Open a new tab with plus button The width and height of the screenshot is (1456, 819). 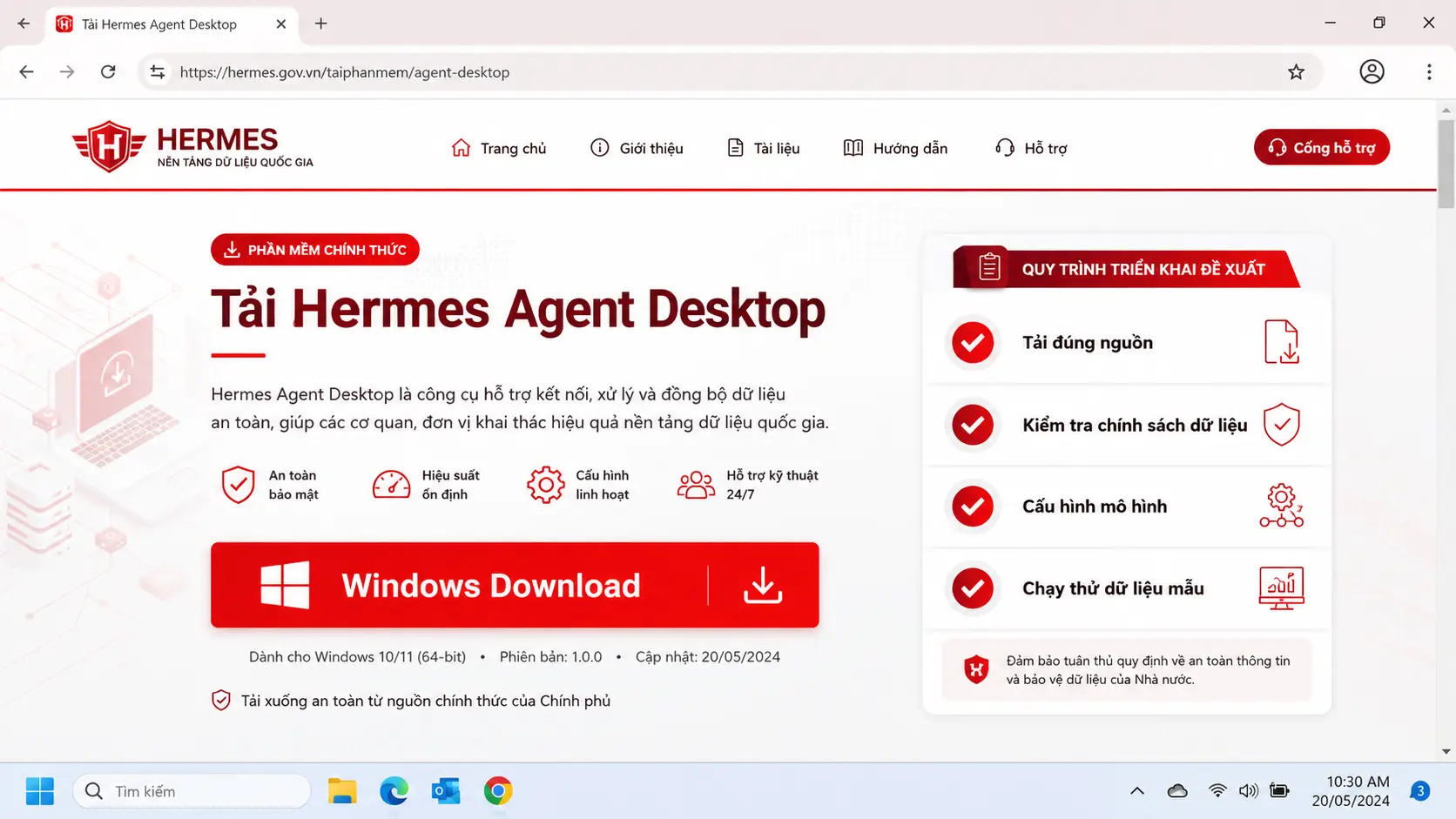(321, 23)
